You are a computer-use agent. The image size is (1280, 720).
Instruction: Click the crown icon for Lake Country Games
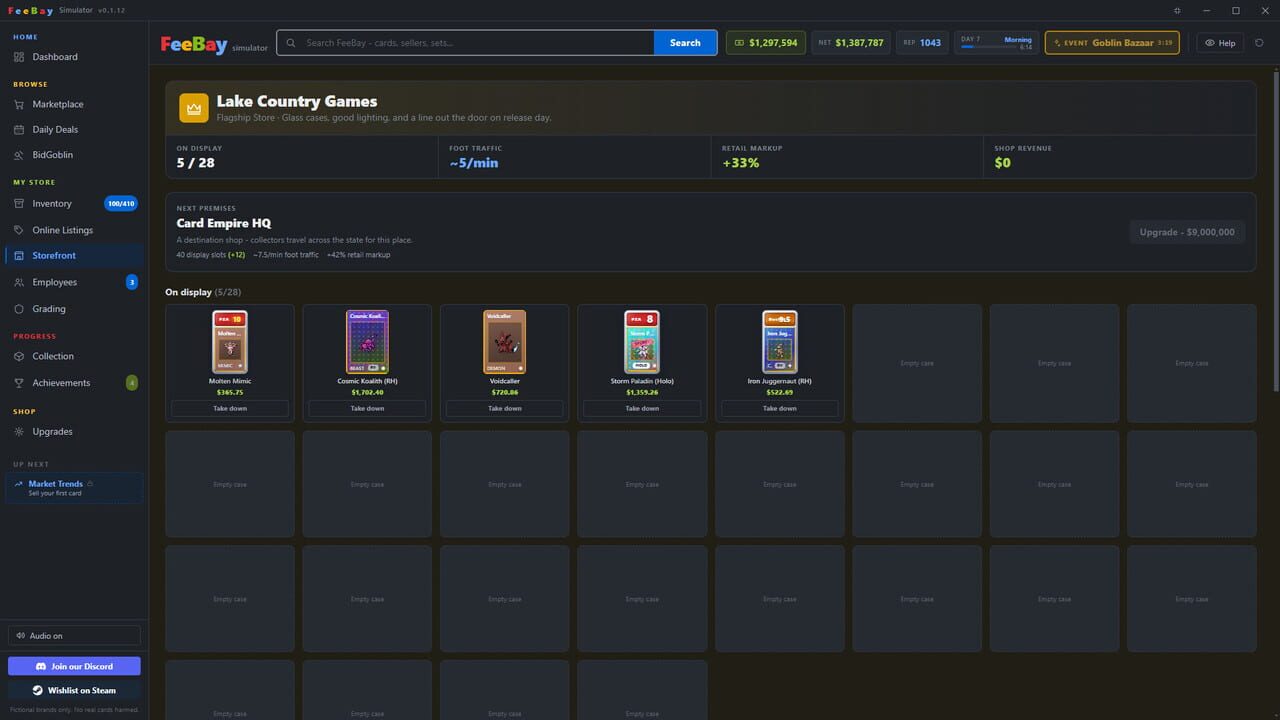pyautogui.click(x=194, y=108)
